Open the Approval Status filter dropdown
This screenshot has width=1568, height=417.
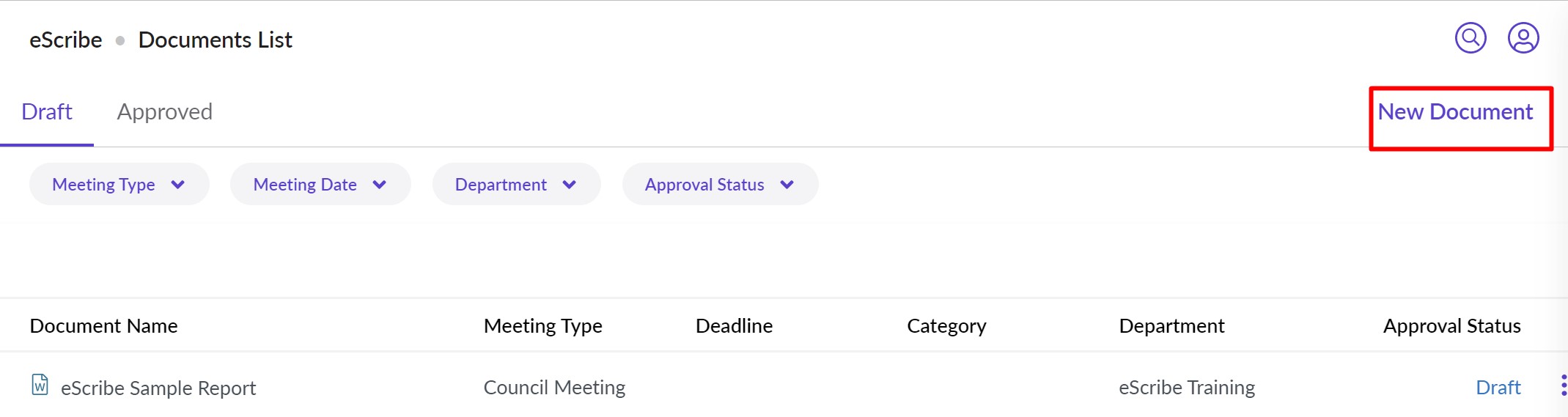720,185
